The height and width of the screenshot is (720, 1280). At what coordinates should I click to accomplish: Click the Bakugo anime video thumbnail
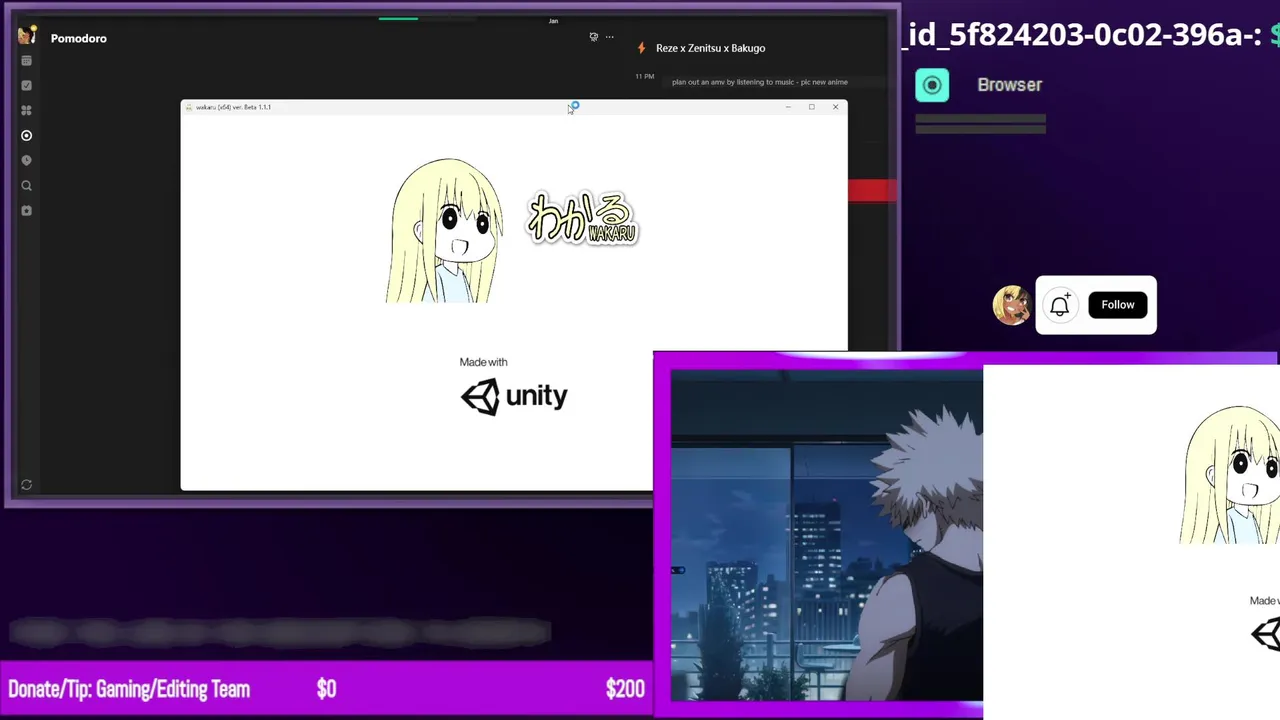827,535
